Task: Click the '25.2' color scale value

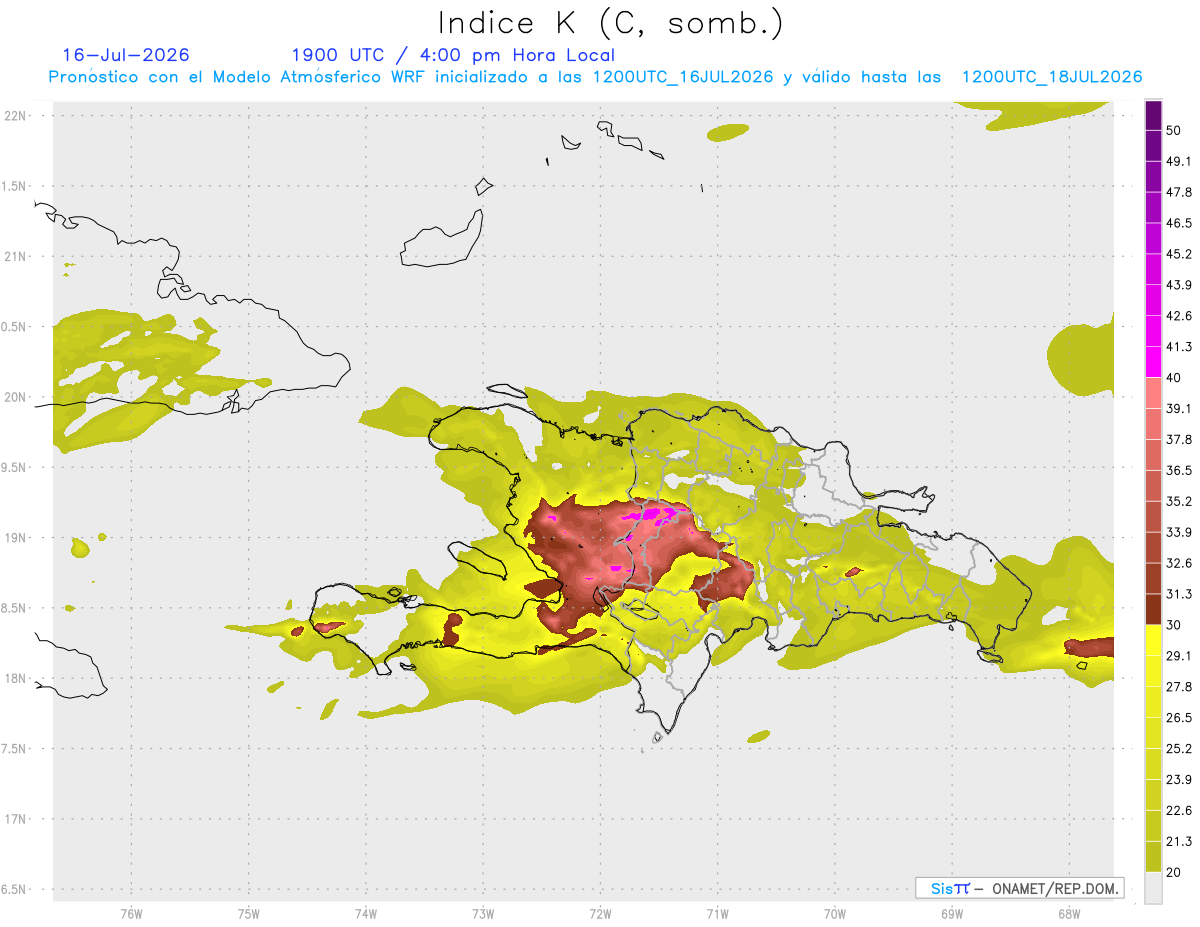Action: point(1179,748)
